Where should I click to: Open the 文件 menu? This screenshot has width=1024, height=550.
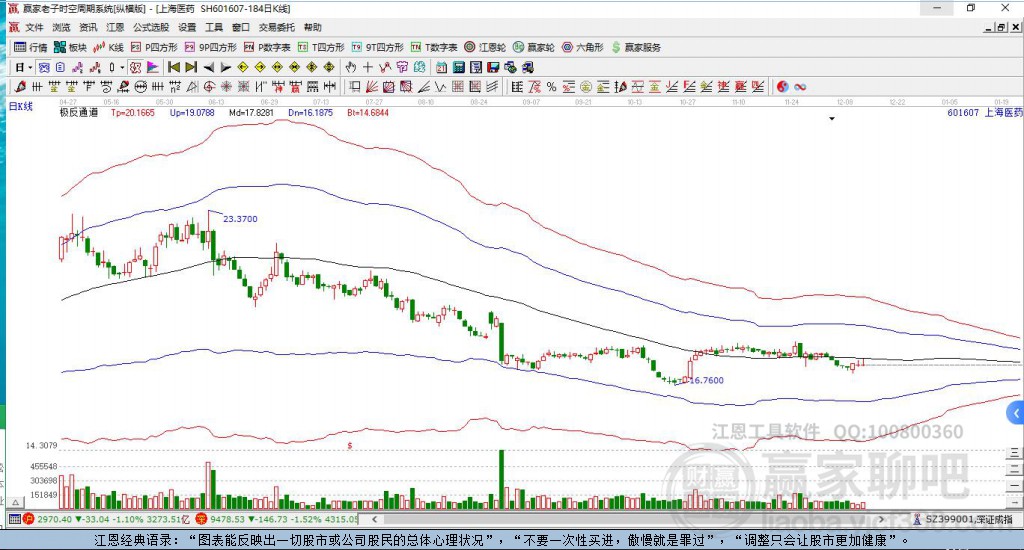(x=34, y=27)
